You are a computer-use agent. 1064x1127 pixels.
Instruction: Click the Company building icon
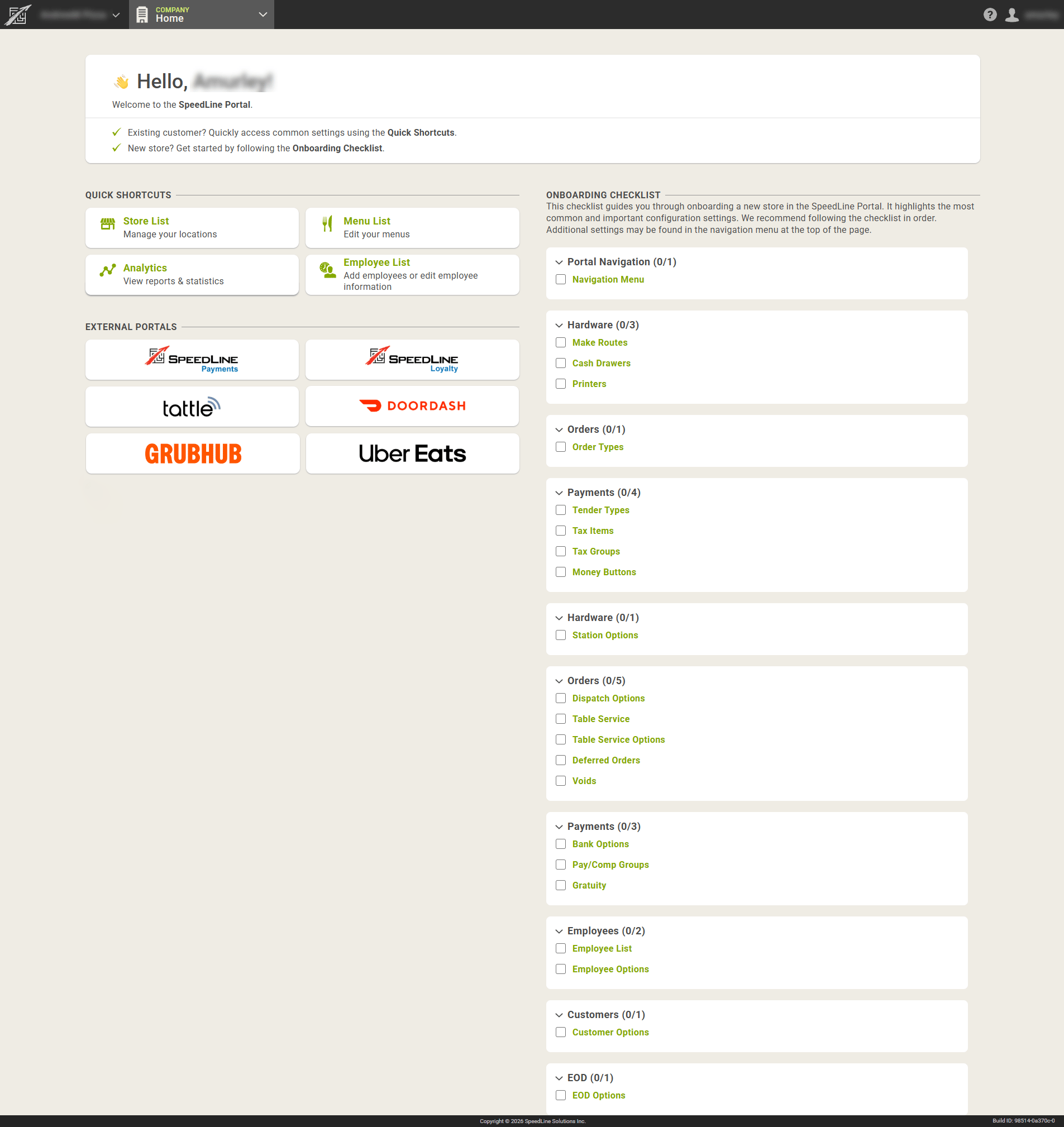142,15
